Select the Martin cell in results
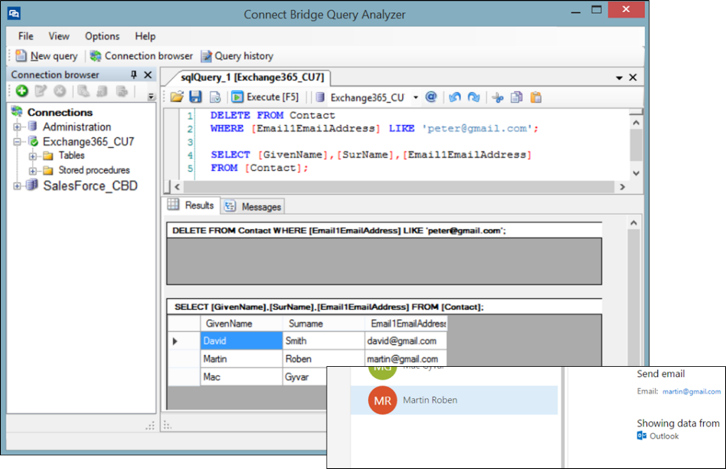 point(241,359)
